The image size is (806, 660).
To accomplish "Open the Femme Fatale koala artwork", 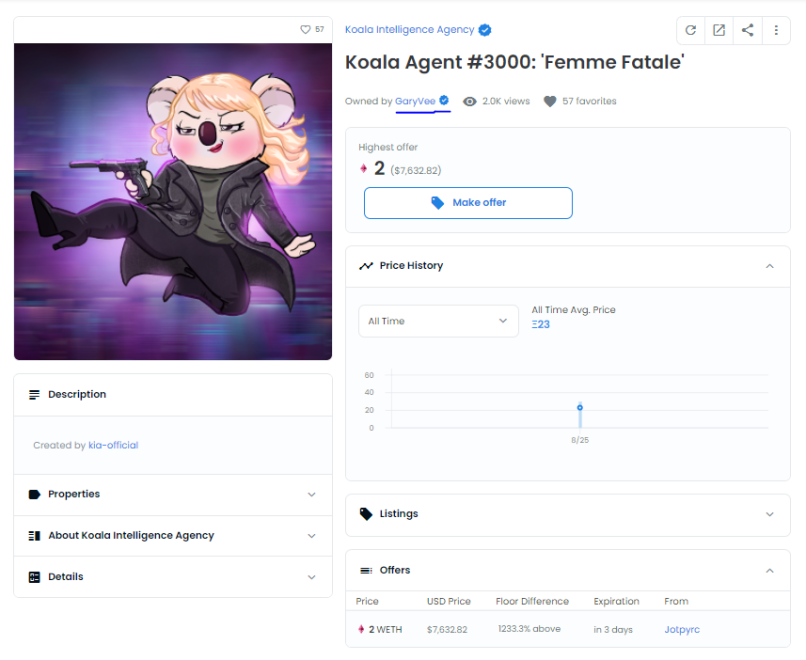I will 173,201.
